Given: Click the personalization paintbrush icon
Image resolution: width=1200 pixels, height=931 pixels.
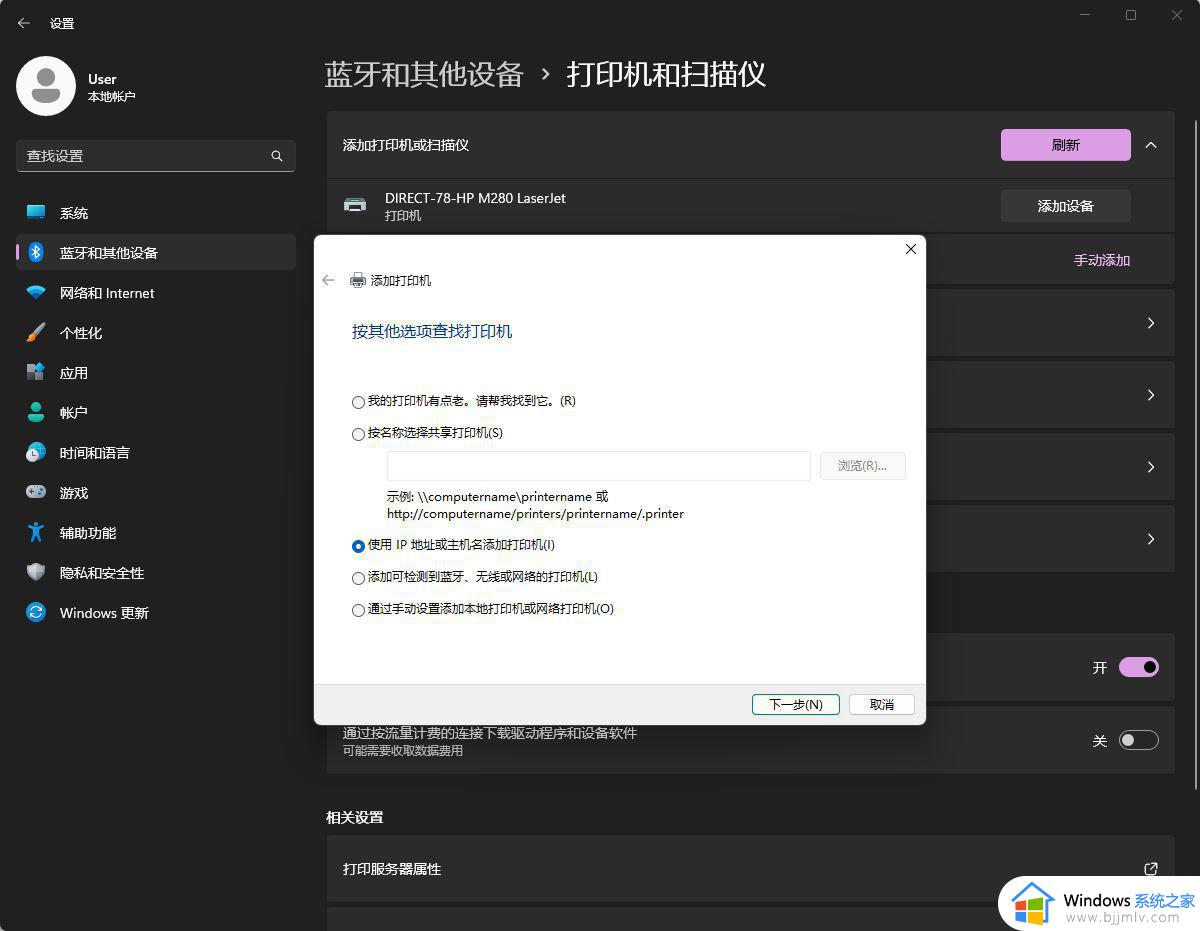Looking at the screenshot, I should (36, 332).
